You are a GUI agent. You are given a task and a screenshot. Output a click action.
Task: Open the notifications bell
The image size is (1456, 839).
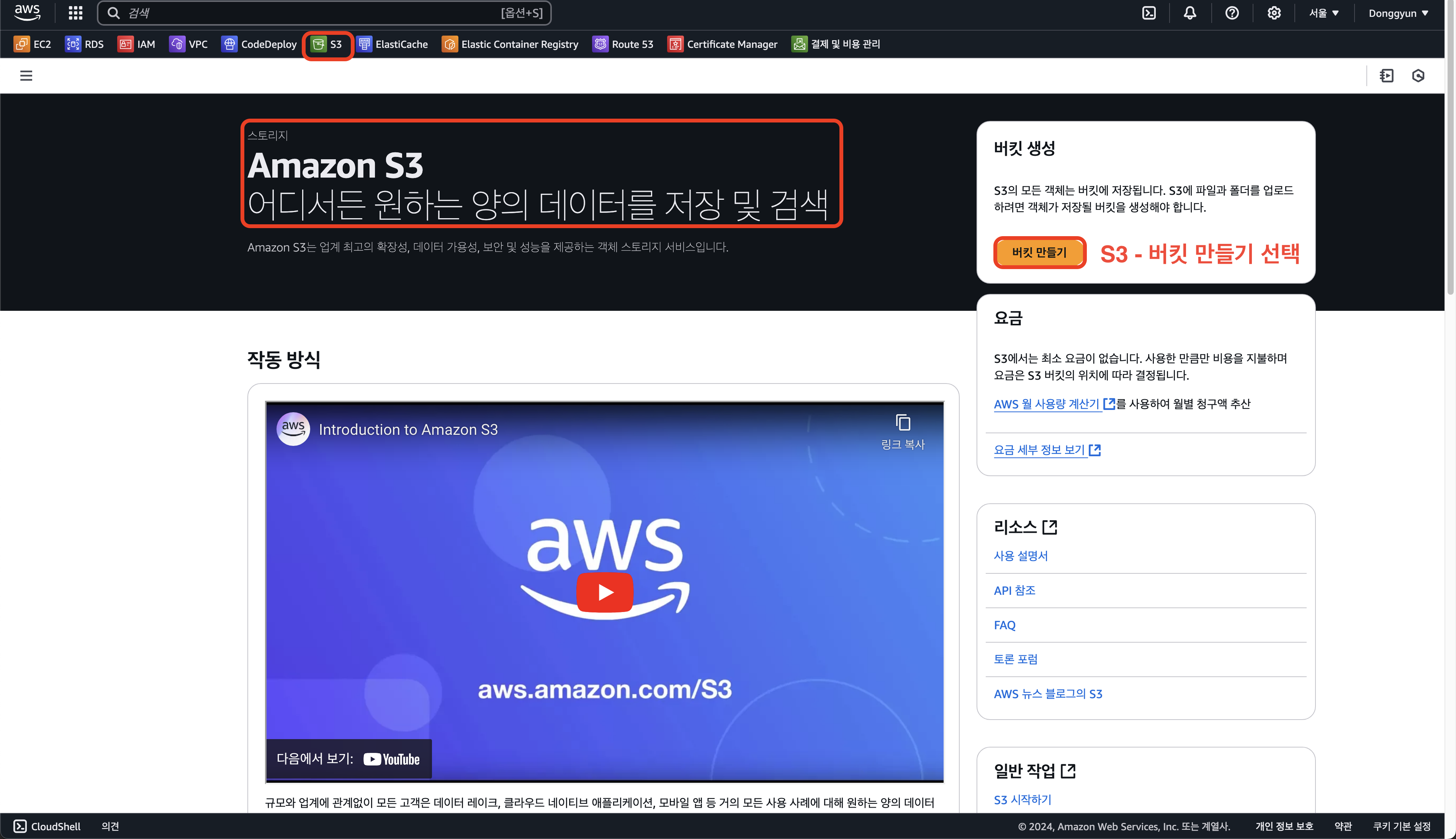tap(1190, 13)
